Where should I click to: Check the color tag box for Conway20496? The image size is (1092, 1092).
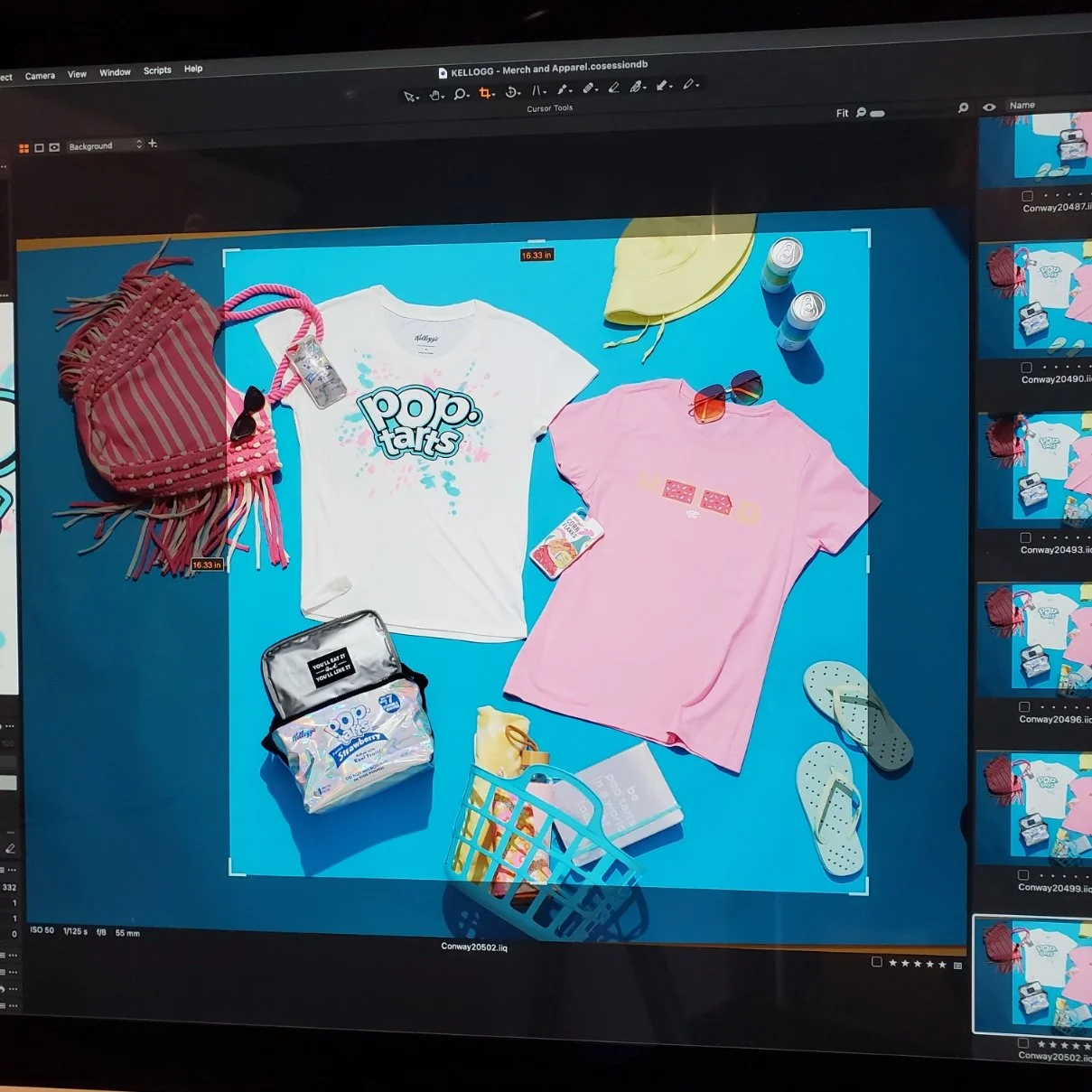point(1024,707)
